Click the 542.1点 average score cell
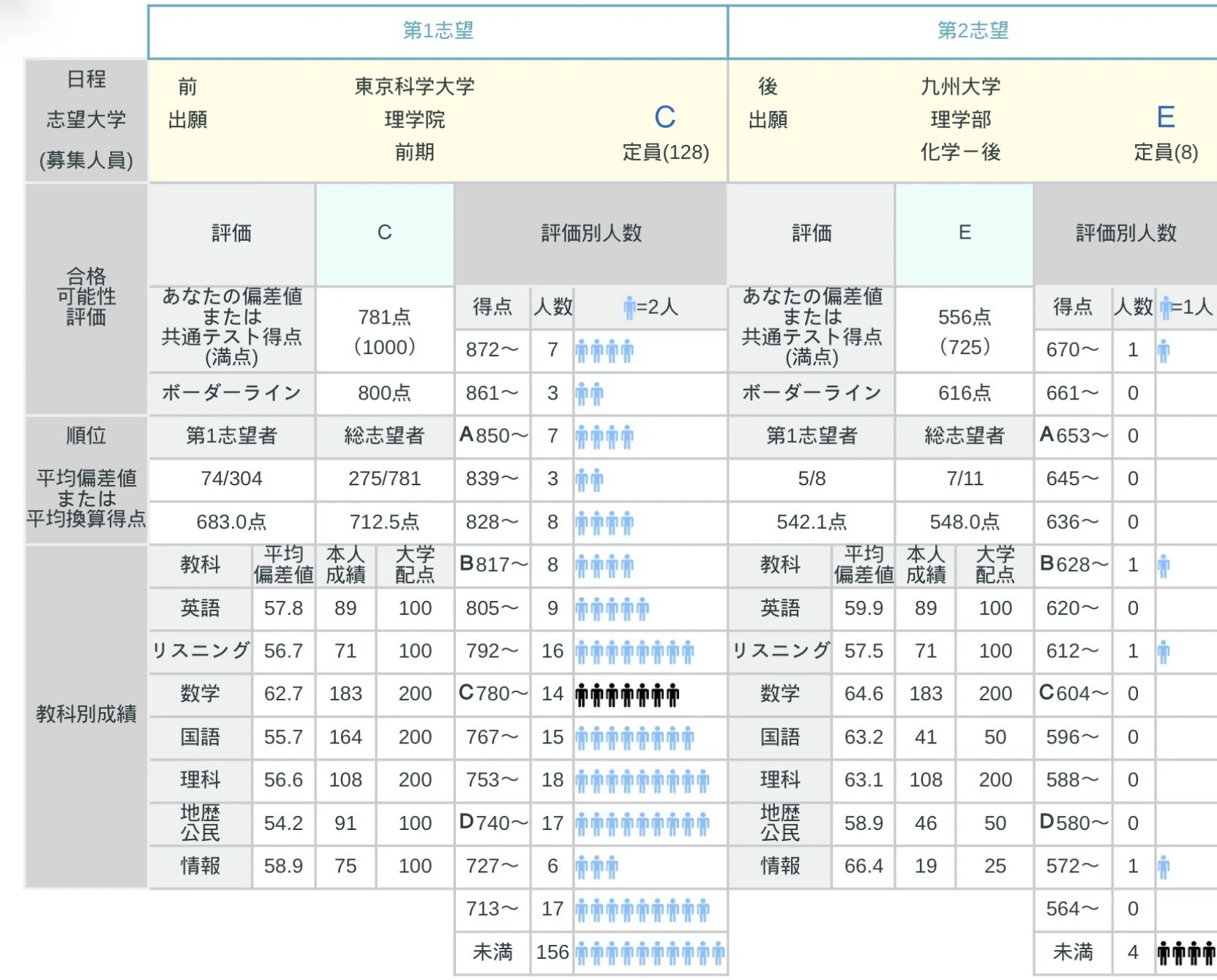Viewport: 1217px width, 980px height. 812,523
